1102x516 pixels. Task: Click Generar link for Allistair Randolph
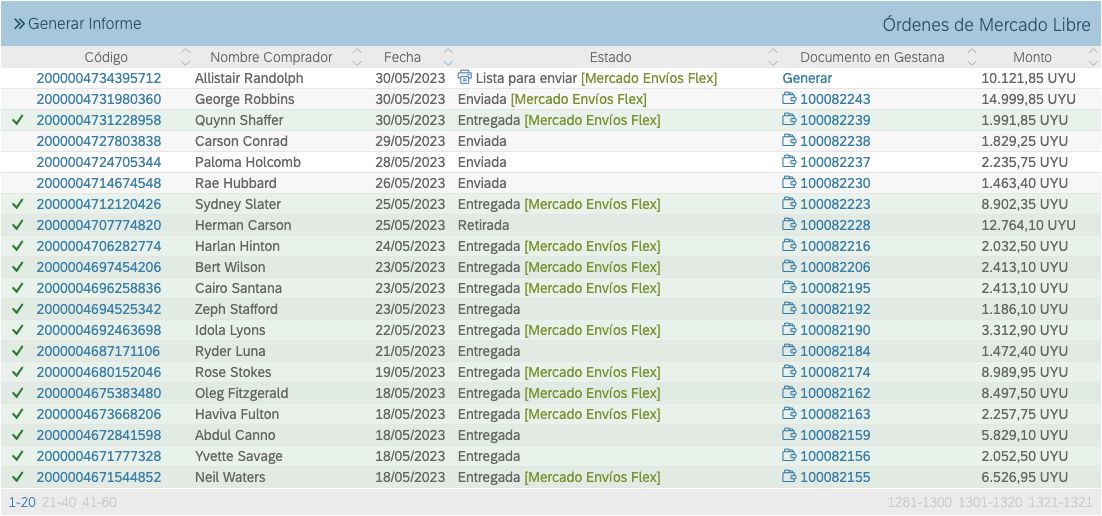coord(807,78)
